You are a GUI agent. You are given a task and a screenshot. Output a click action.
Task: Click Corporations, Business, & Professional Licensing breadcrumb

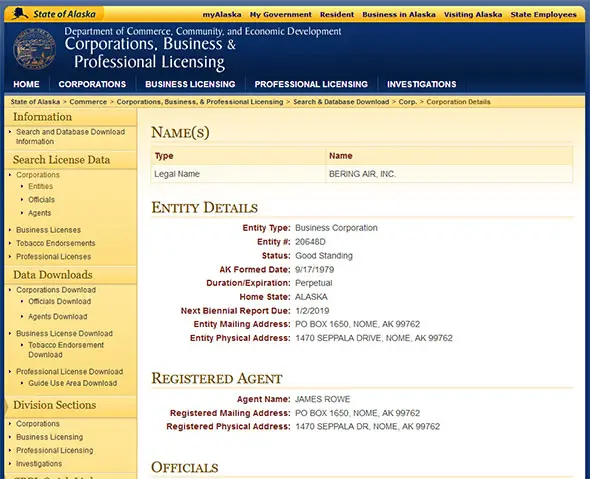point(200,102)
